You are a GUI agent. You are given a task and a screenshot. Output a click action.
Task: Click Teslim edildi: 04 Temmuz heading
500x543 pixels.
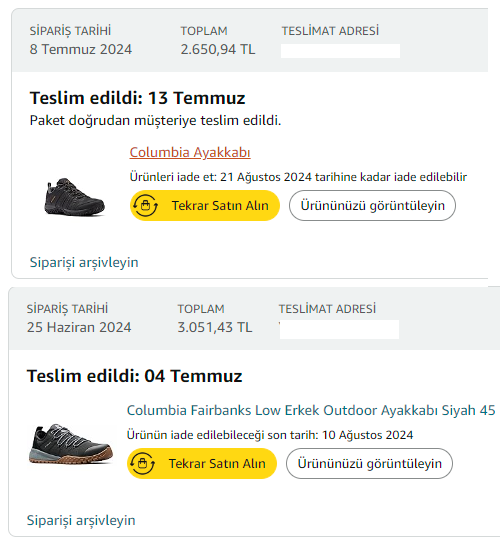(x=134, y=376)
